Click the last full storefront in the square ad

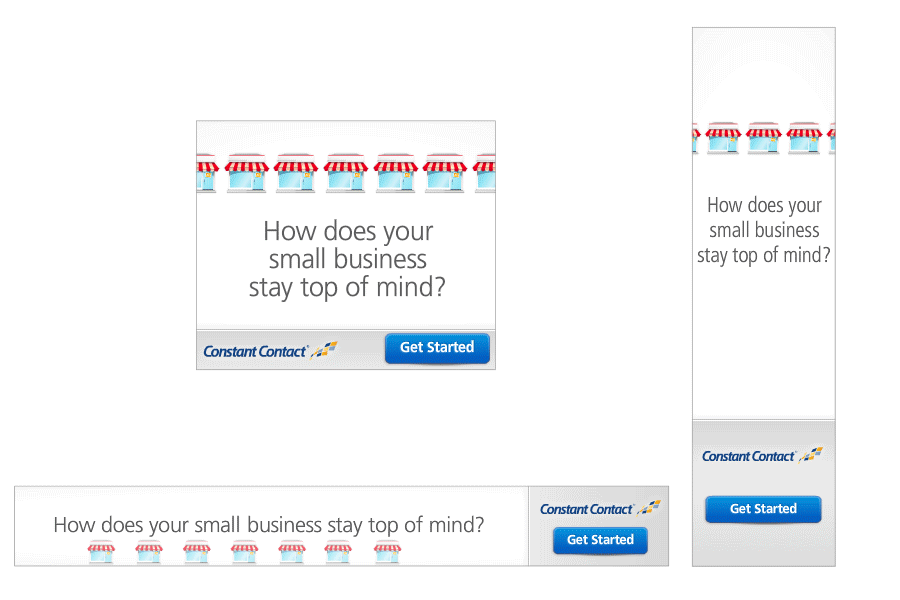445,172
